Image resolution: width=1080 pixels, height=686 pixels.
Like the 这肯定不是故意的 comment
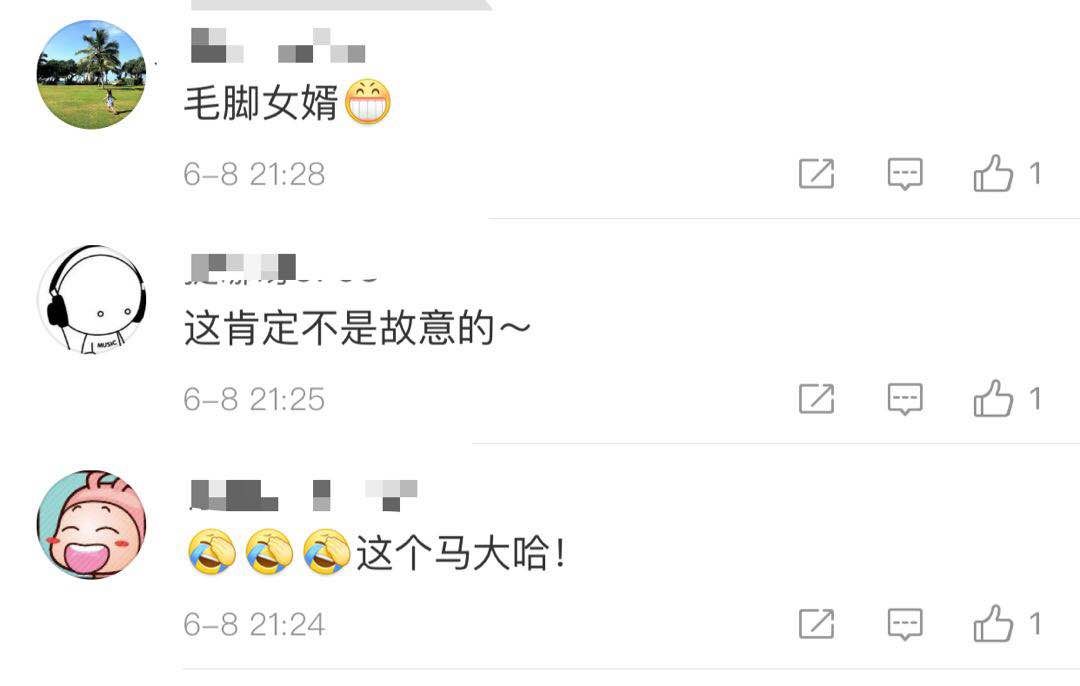[x=993, y=398]
